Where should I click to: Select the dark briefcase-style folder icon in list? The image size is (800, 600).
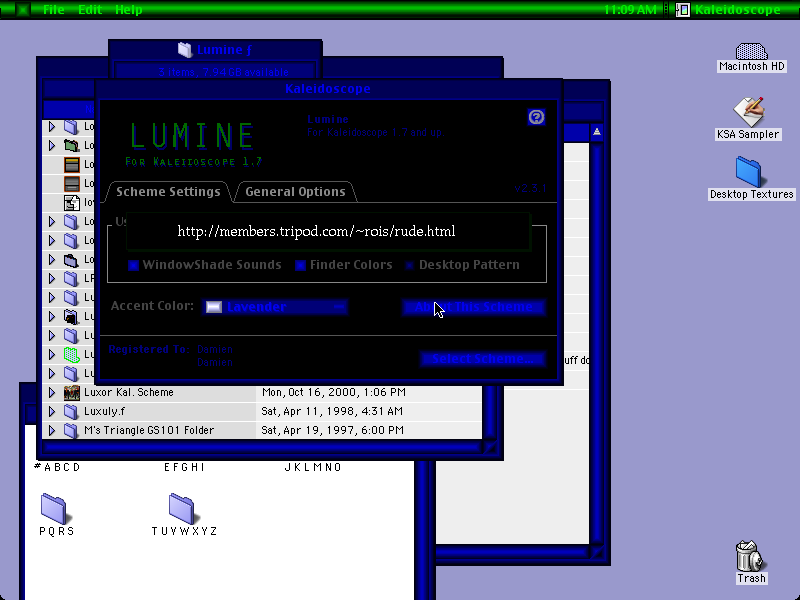point(71,260)
